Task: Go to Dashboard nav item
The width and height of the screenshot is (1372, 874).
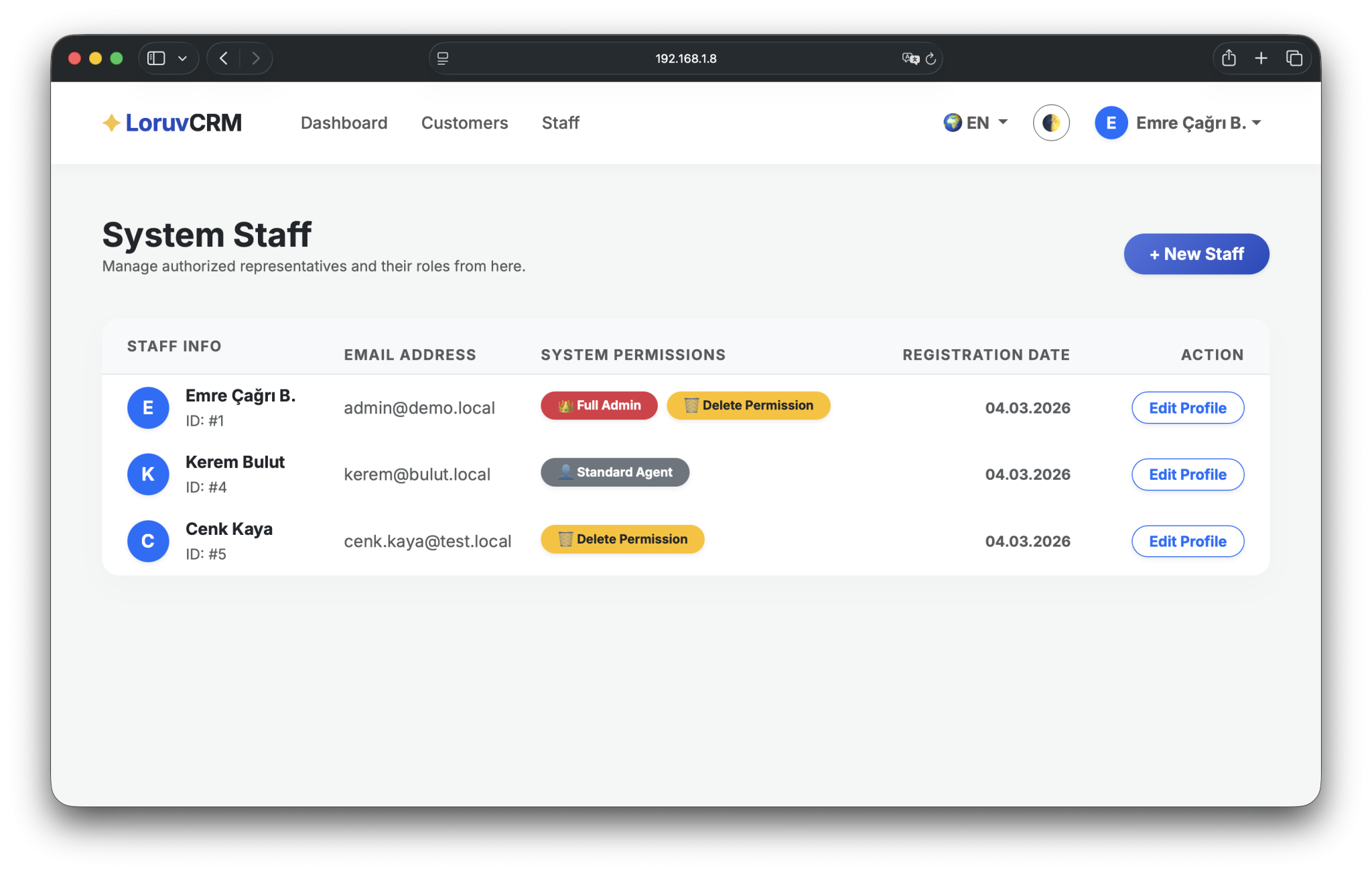Action: (x=344, y=123)
